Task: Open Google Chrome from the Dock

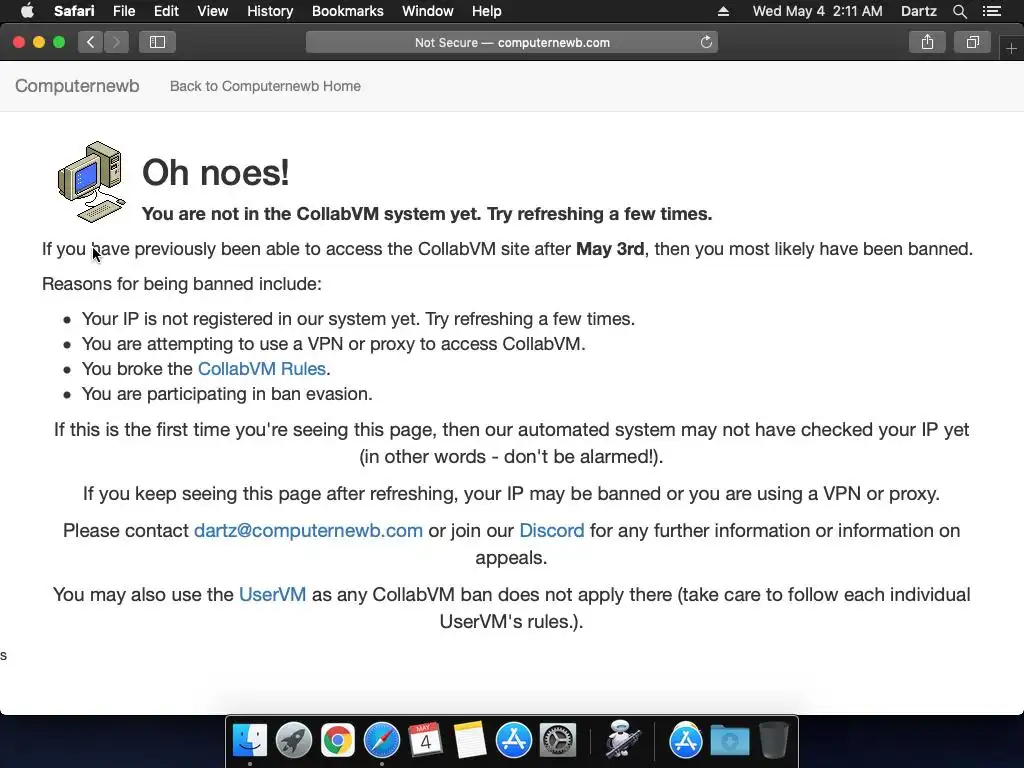Action: point(338,741)
